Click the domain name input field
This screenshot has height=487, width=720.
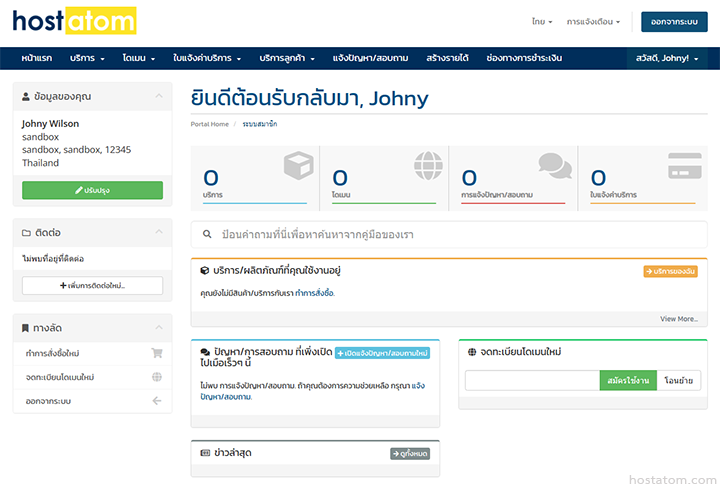point(532,380)
